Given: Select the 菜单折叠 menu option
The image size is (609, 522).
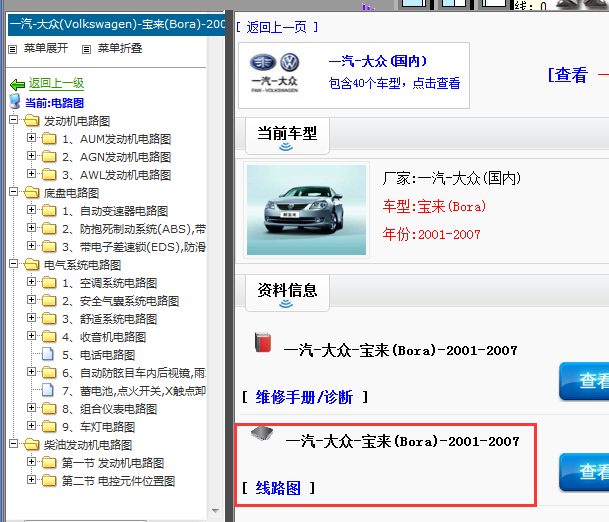Looking at the screenshot, I should click(x=120, y=49).
